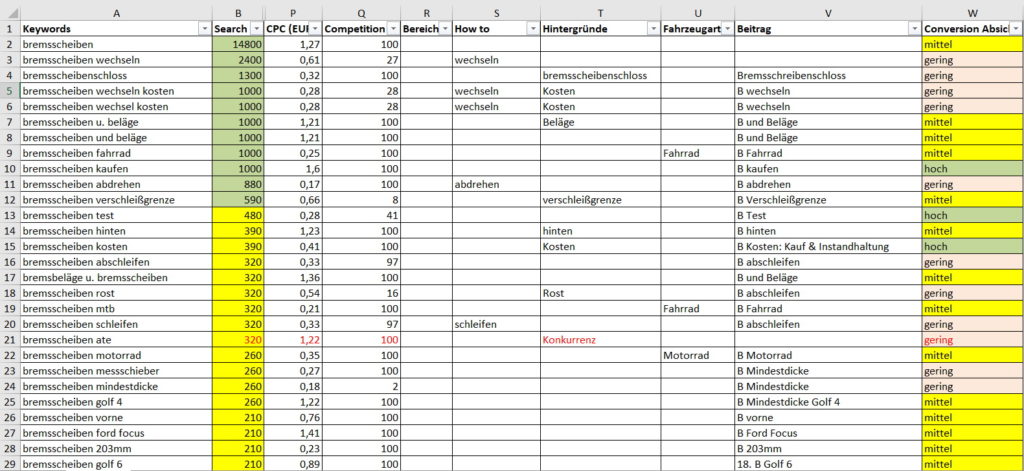Select column P header

pos(293,13)
